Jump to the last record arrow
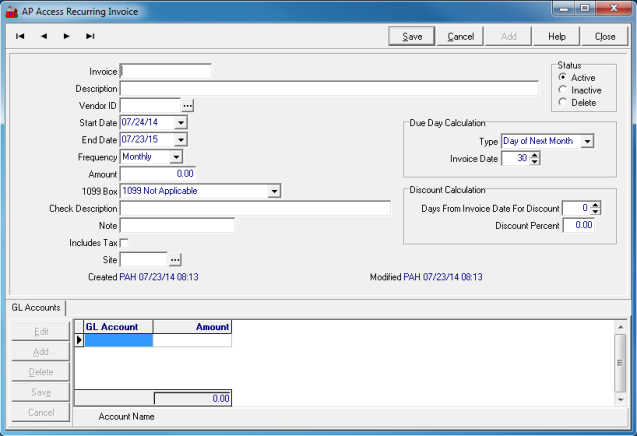Image resolution: width=637 pixels, height=436 pixels. pyautogui.click(x=90, y=36)
